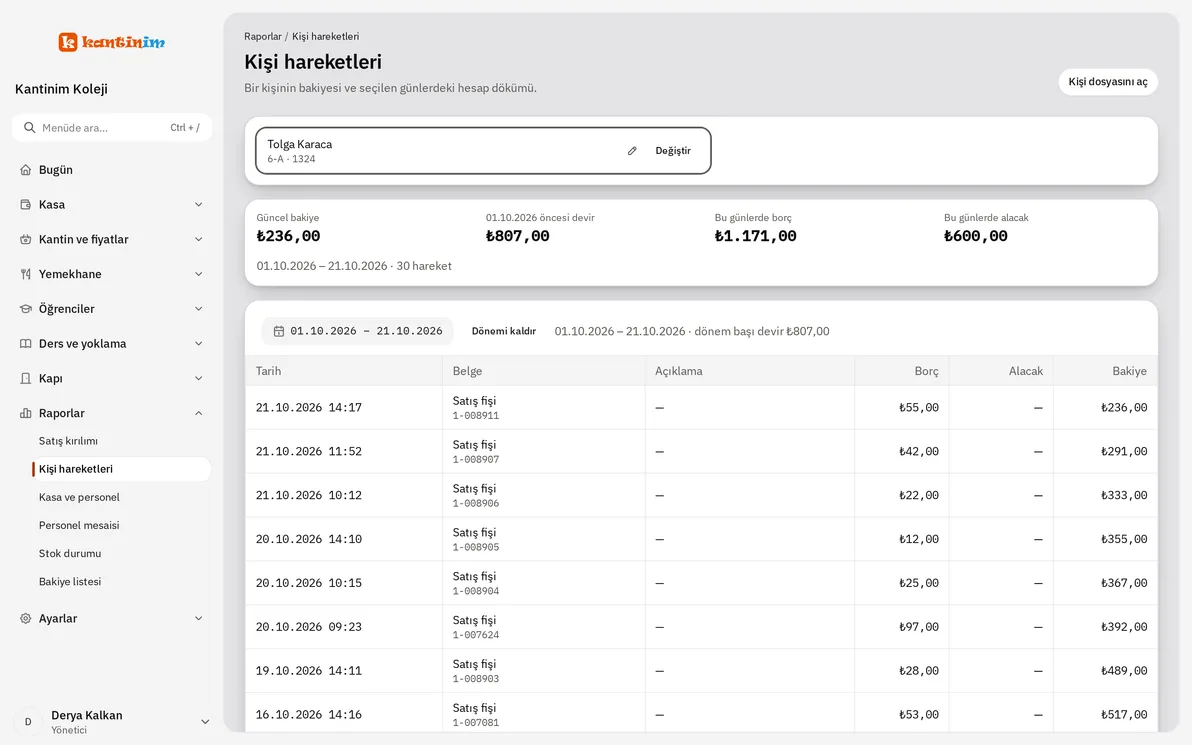Click the Dönemi kaldır button
This screenshot has width=1192, height=745.
coord(503,331)
